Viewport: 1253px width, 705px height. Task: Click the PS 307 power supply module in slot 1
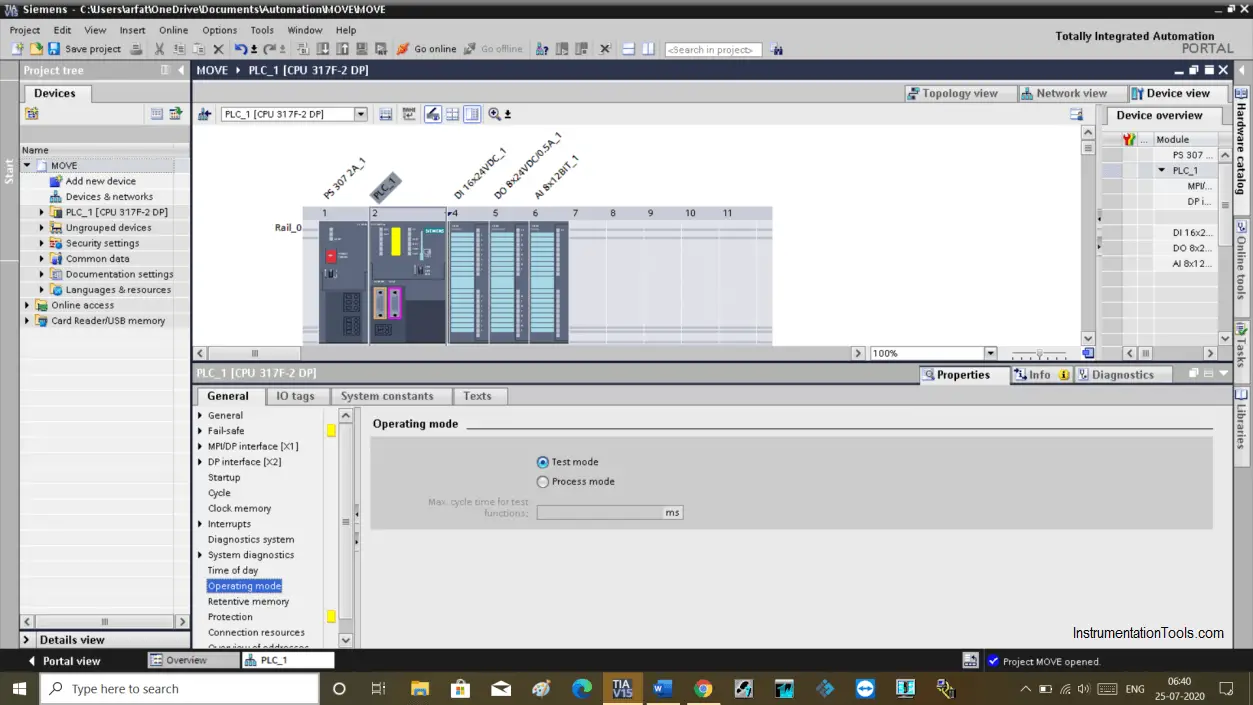344,282
